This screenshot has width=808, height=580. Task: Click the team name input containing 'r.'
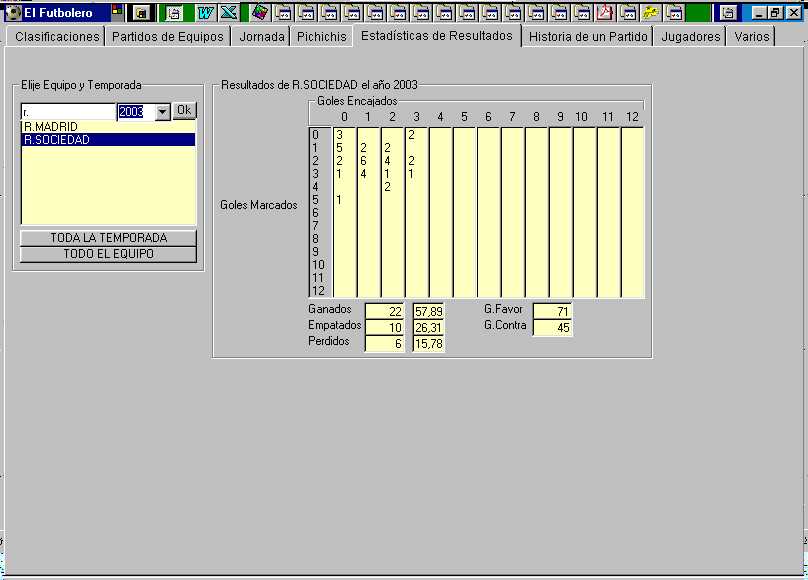click(69, 112)
